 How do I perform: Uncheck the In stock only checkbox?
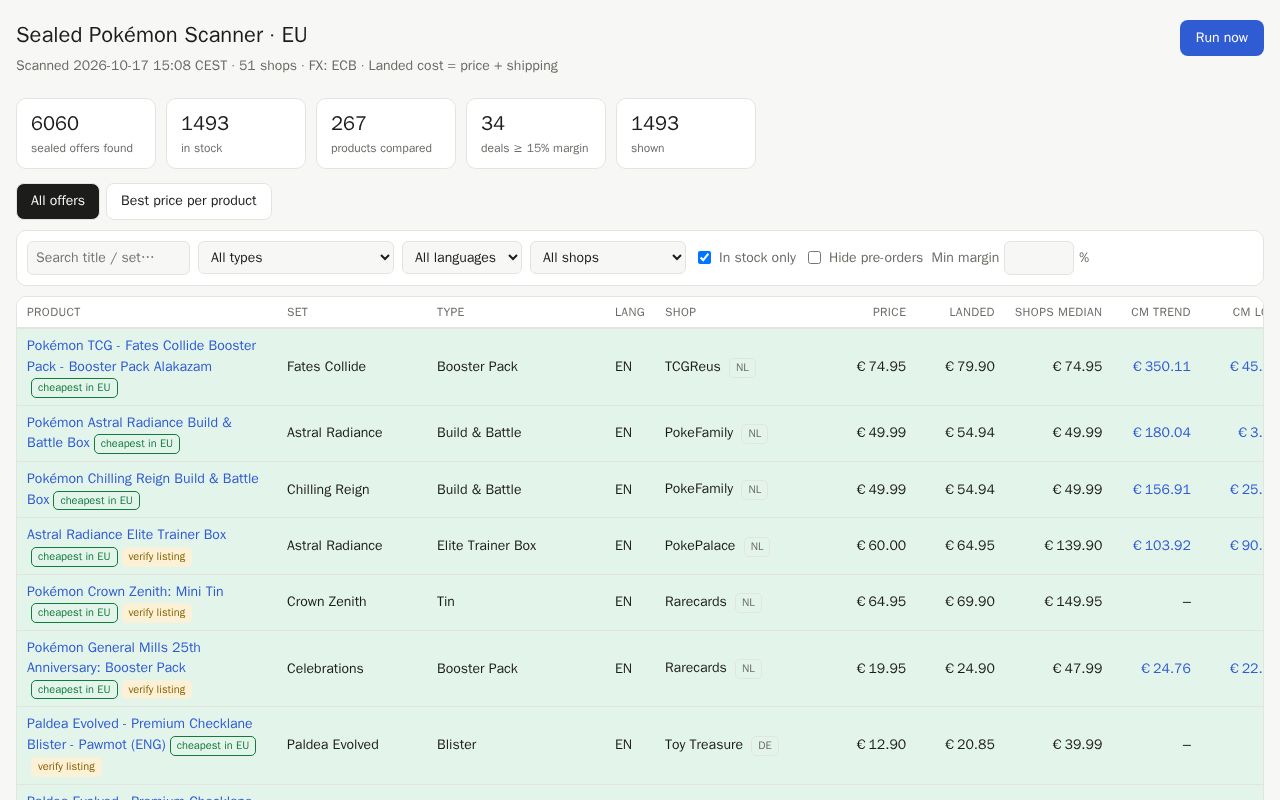(704, 258)
